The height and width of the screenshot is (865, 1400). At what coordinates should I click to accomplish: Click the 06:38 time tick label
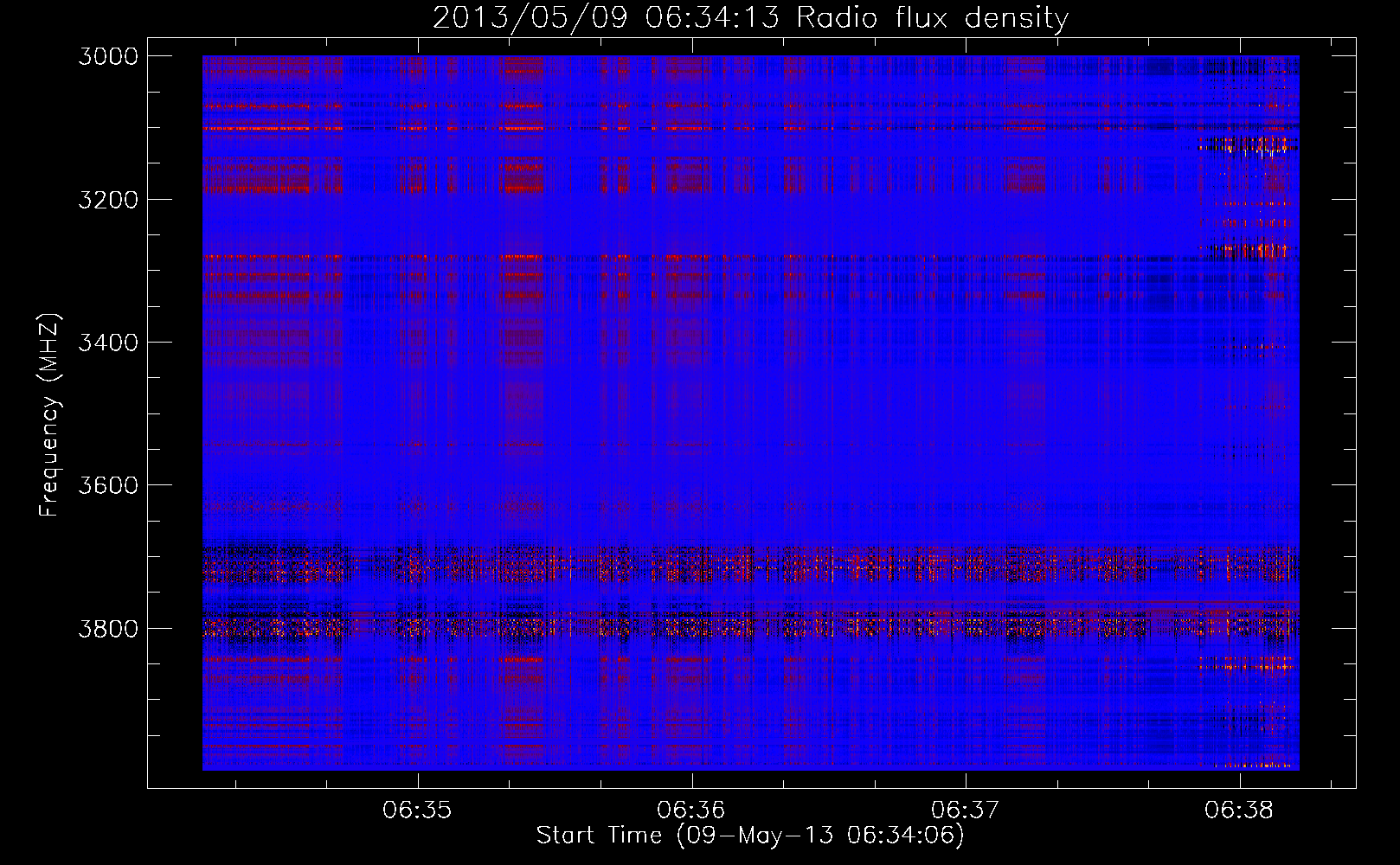[1239, 811]
